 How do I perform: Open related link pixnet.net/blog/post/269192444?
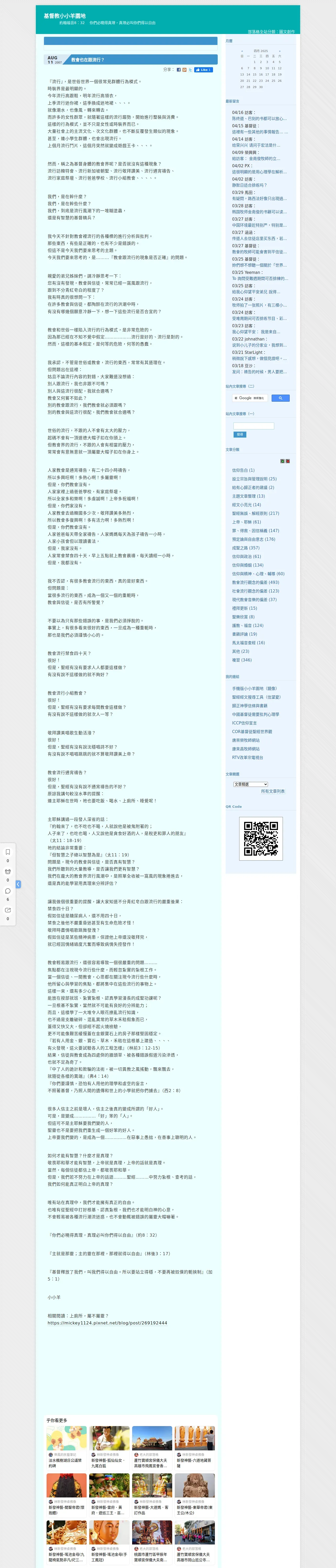tap(107, 1323)
